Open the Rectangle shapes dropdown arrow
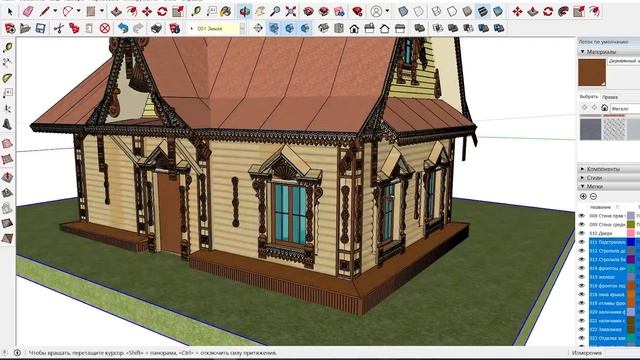The width and height of the screenshot is (640, 360). point(102,11)
